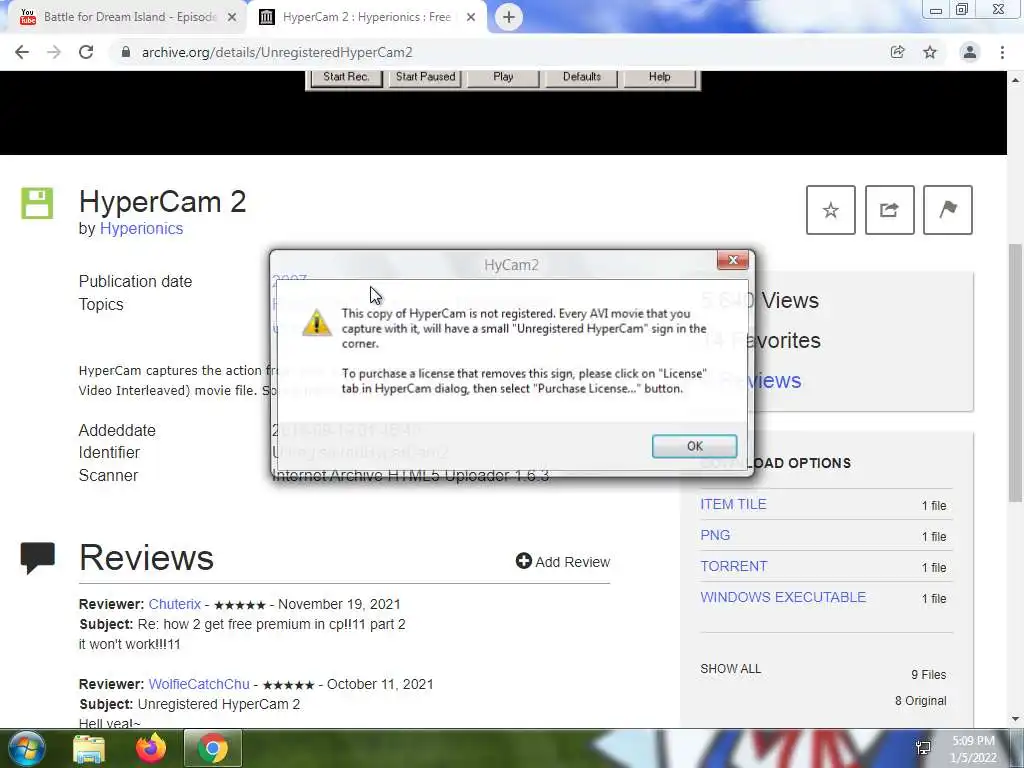Click Start Paused in preview image

click(425, 77)
